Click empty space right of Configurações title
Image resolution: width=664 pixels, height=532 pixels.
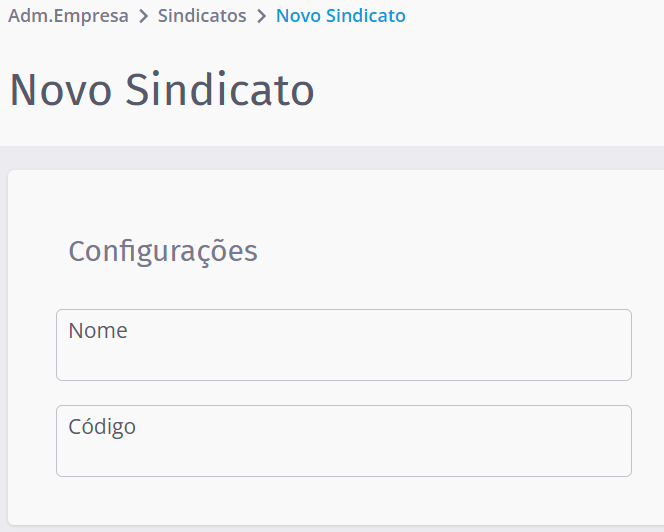pos(450,251)
